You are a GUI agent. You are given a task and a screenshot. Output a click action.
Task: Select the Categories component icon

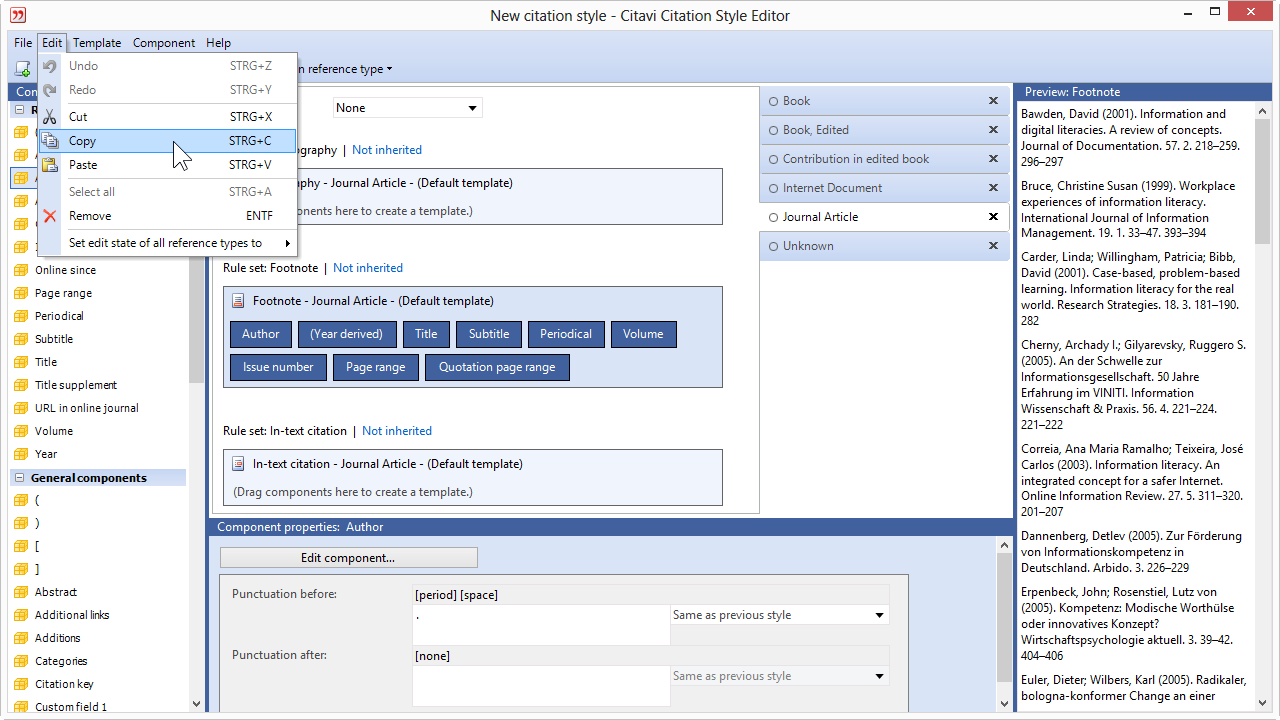(20, 661)
